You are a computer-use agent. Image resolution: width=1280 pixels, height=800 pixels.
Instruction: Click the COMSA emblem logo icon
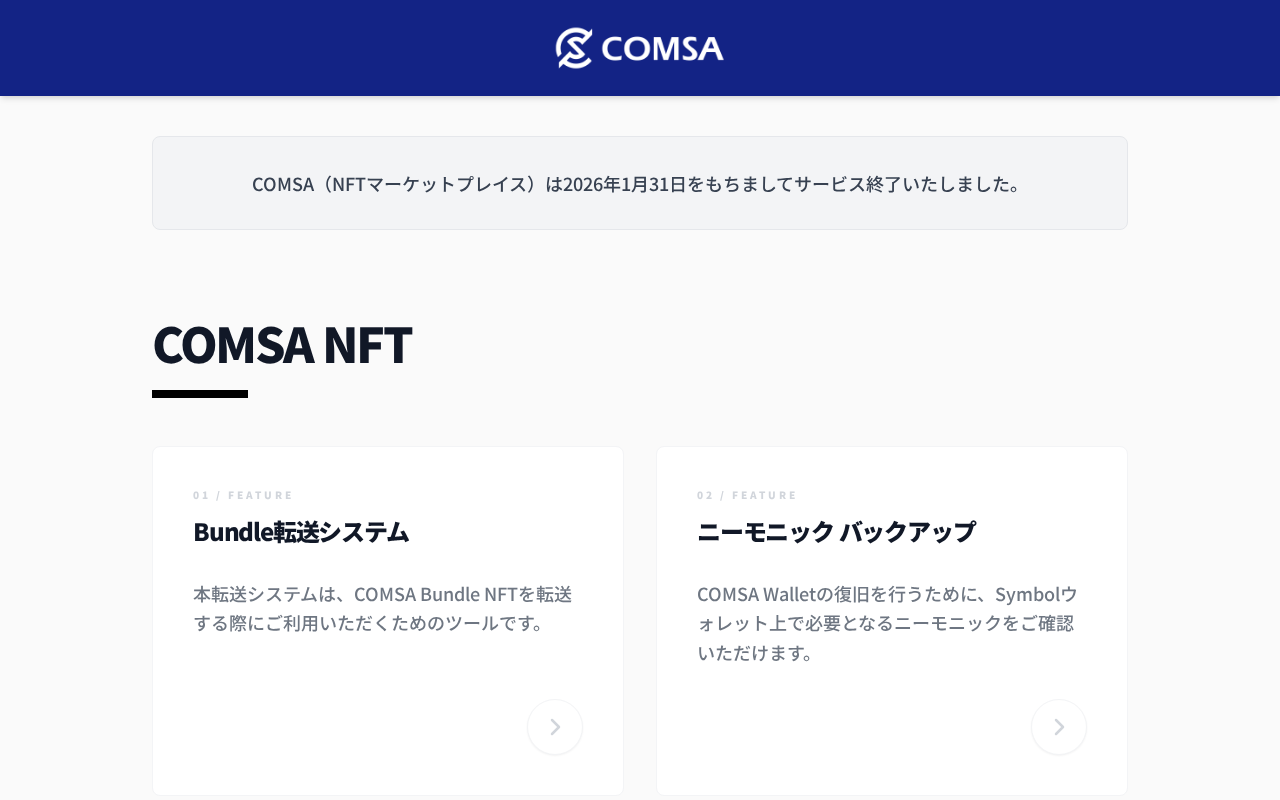point(575,48)
